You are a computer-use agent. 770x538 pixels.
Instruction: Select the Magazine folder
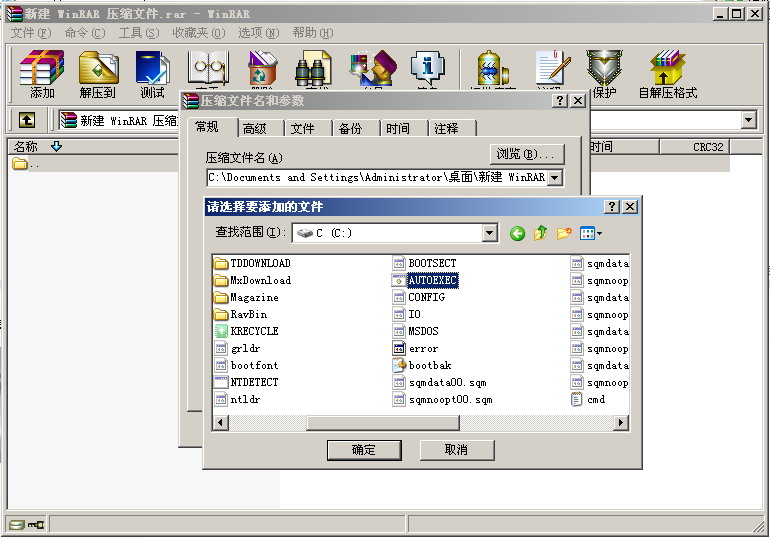pos(247,297)
